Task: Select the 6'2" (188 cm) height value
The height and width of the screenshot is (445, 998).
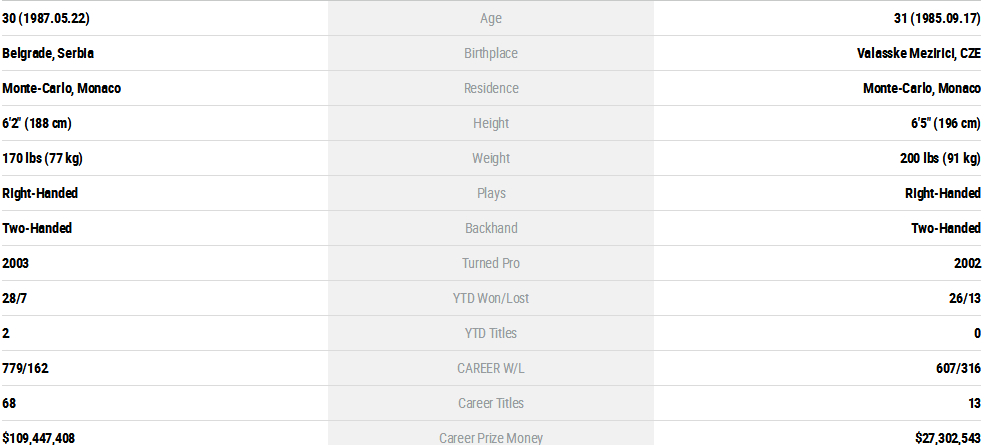Action: tap(37, 123)
